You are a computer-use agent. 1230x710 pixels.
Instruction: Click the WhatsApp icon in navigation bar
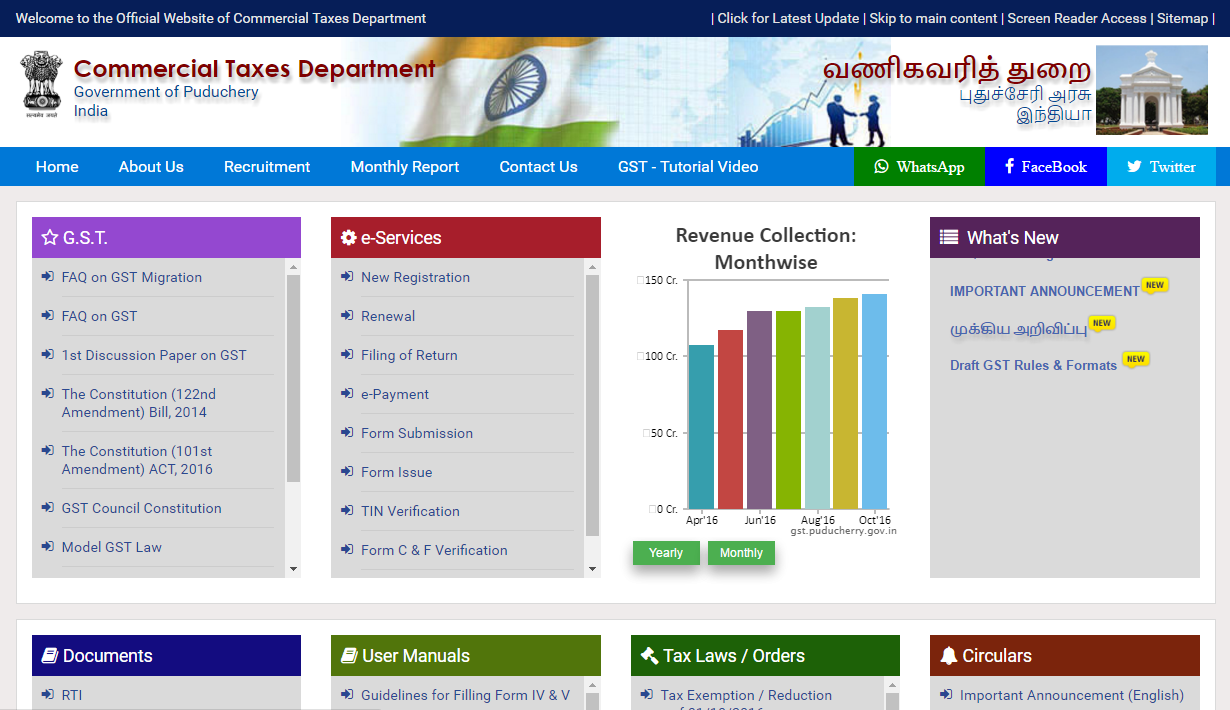tap(881, 167)
